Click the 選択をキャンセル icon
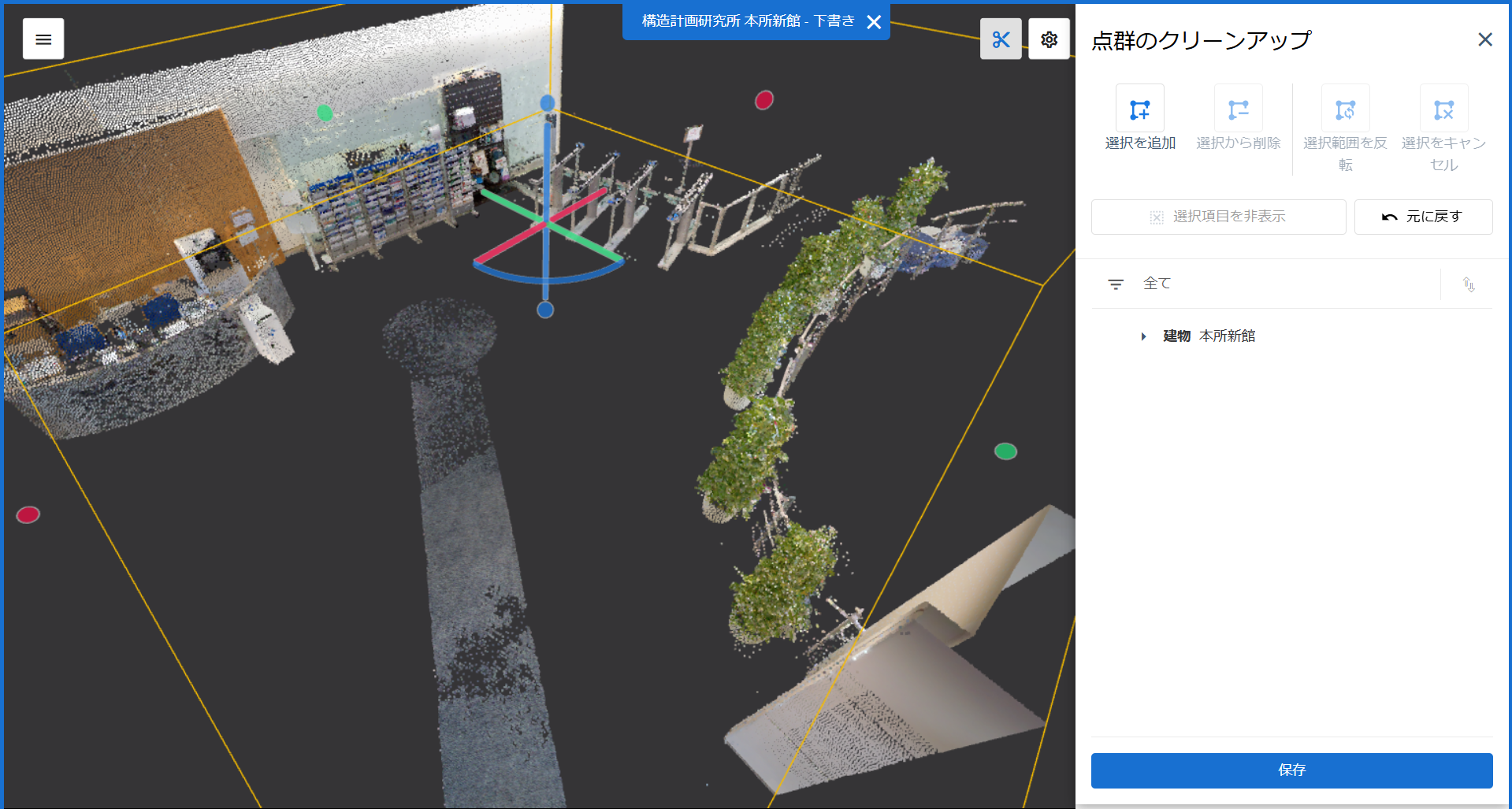 [1444, 109]
